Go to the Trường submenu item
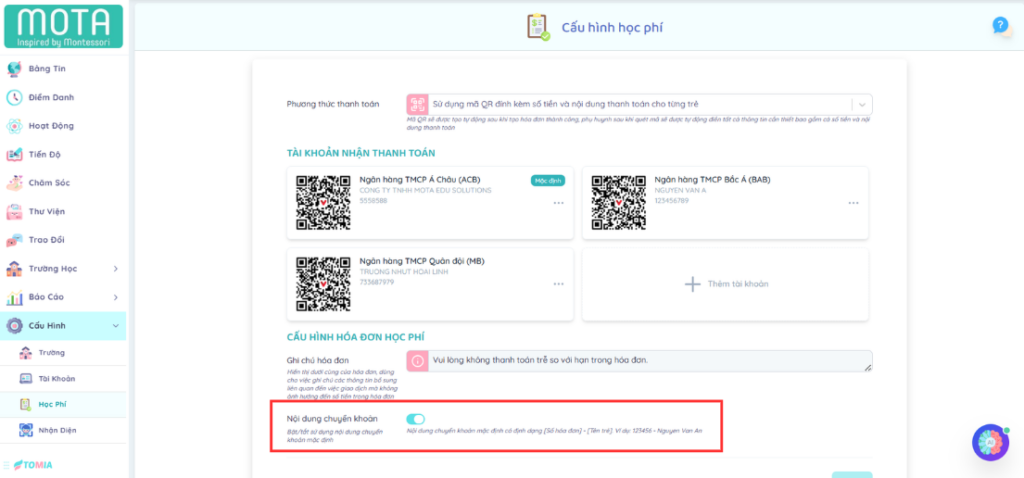 pyautogui.click(x=51, y=353)
